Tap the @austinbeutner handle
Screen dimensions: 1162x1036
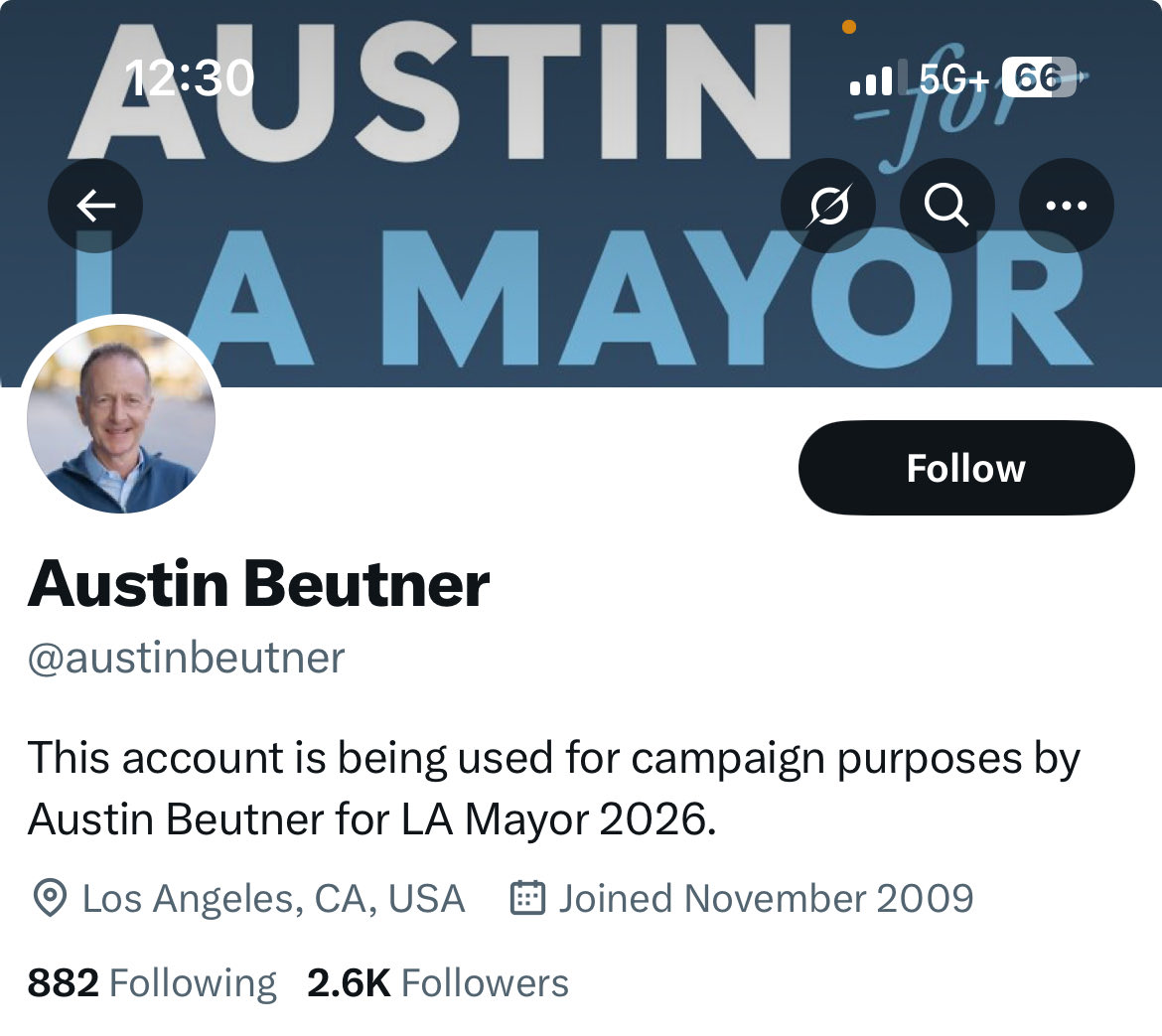point(186,658)
